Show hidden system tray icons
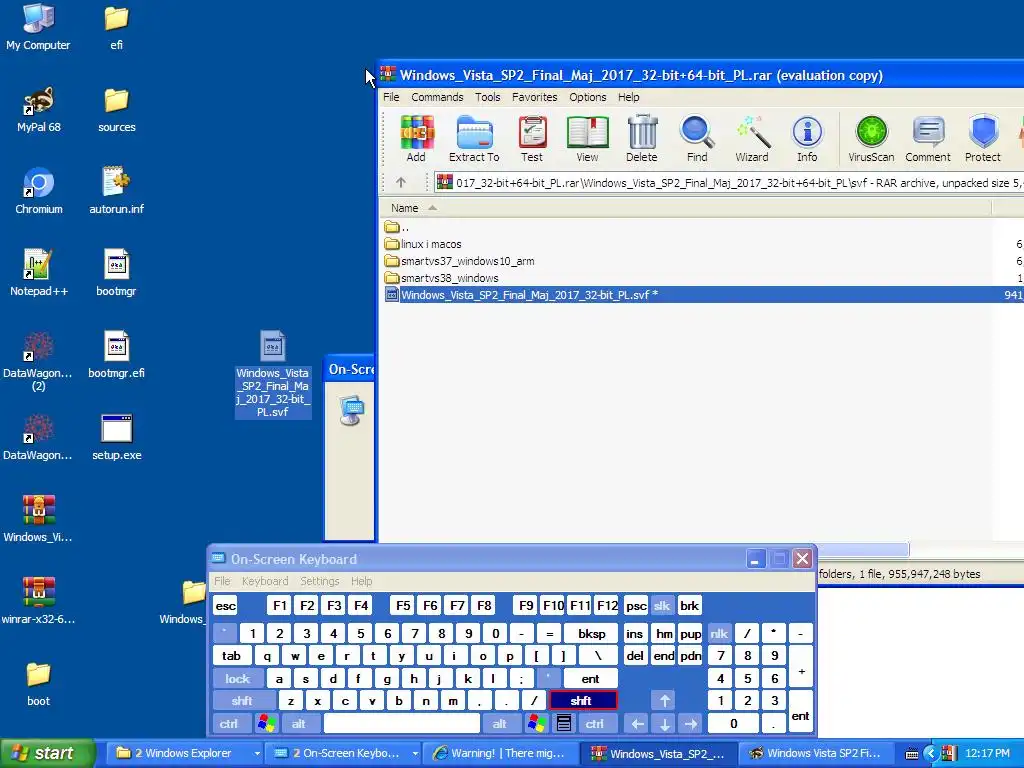The width and height of the screenshot is (1024, 768). click(x=931, y=753)
